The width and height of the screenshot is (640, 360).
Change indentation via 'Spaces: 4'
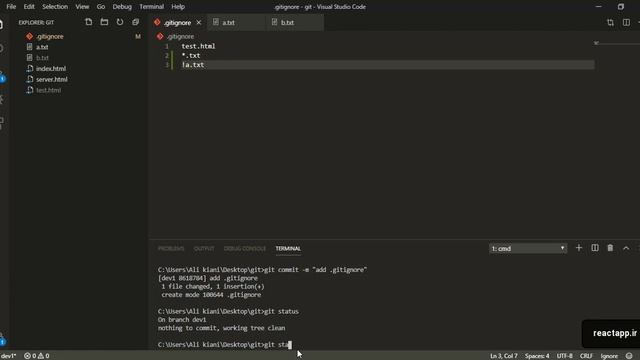point(537,356)
